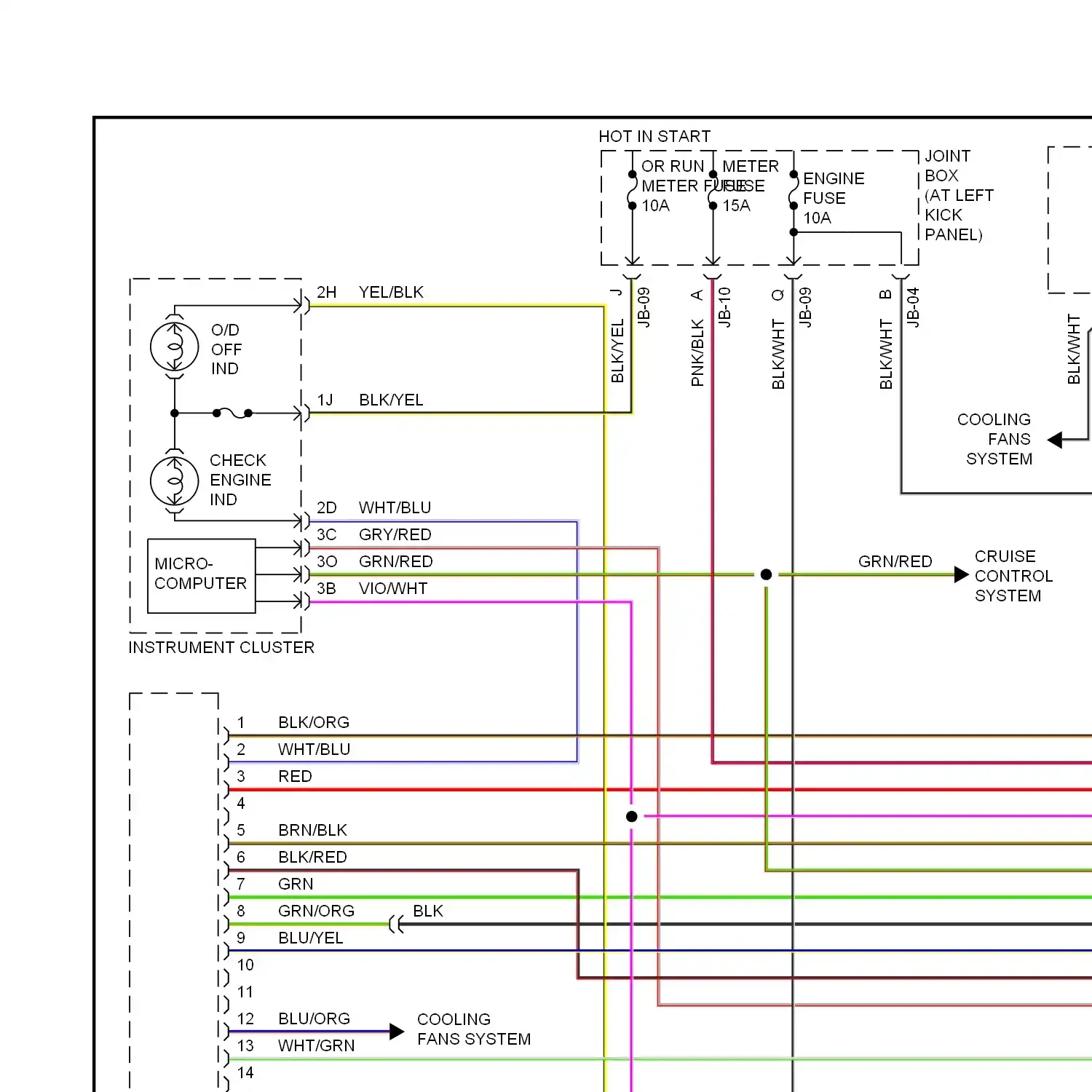Click the 3O GRN/RED terminal label
The height and width of the screenshot is (1092, 1092).
point(374,561)
